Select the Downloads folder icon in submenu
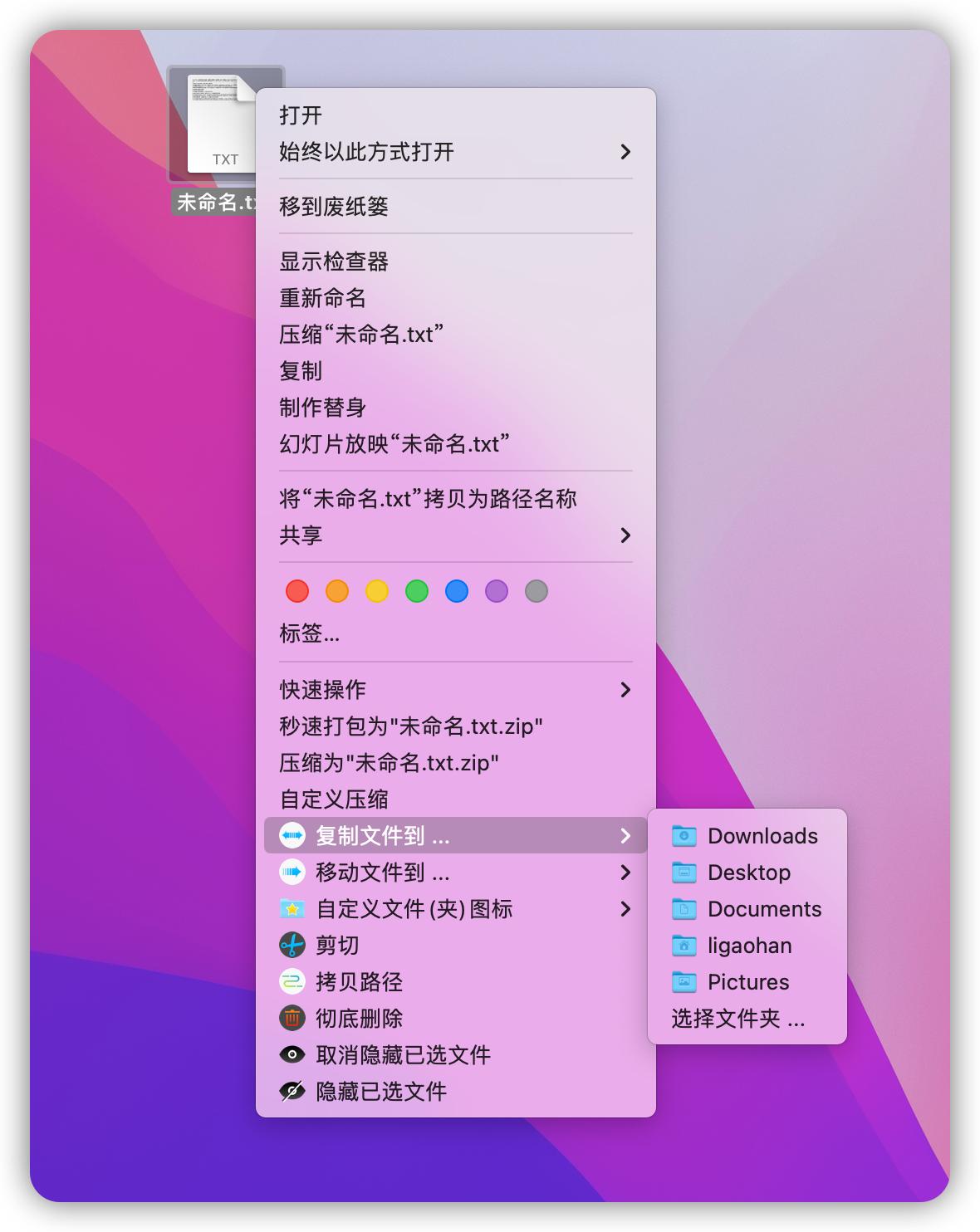 [x=684, y=836]
